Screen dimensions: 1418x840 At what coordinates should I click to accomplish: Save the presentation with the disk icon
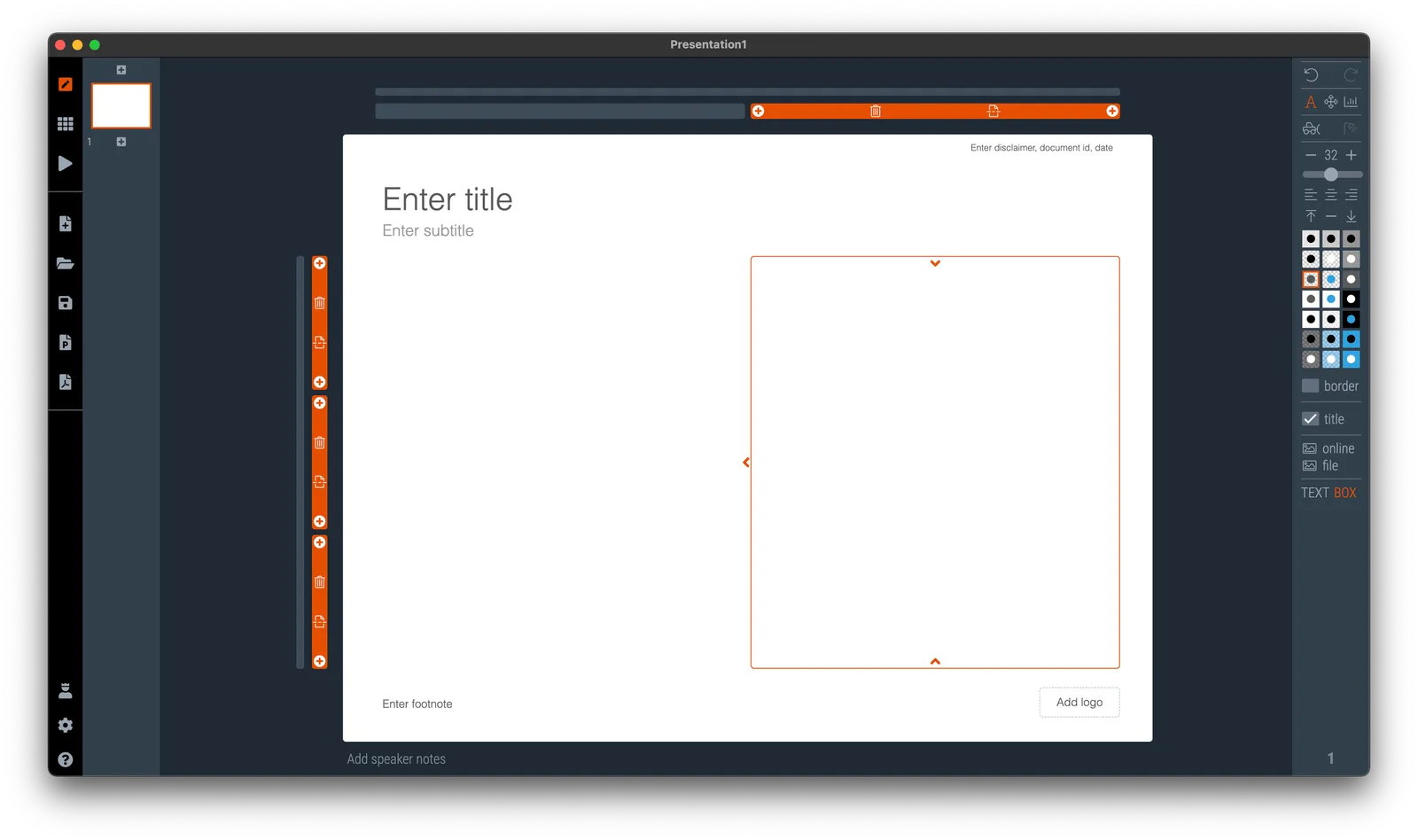pyautogui.click(x=65, y=303)
